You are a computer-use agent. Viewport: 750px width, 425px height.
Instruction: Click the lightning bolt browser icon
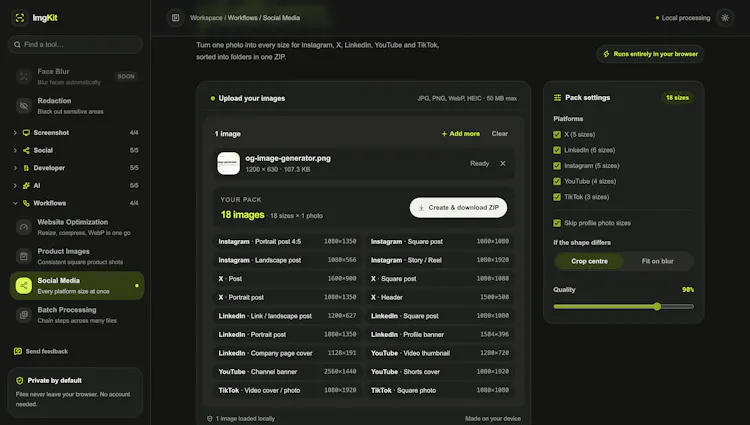click(x=606, y=54)
